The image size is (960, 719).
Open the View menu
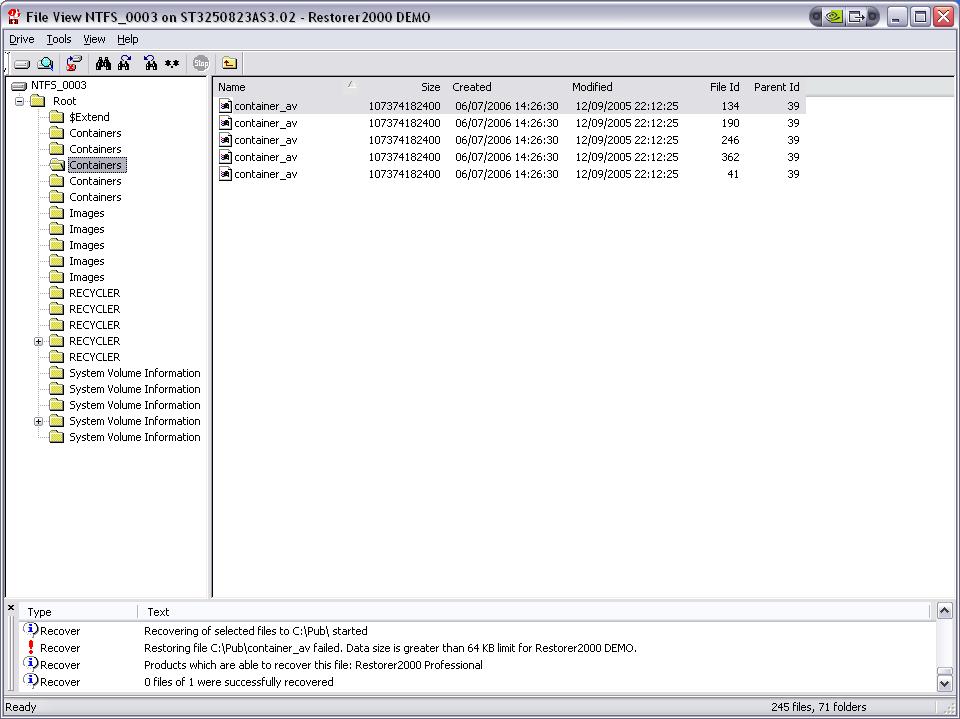[94, 39]
